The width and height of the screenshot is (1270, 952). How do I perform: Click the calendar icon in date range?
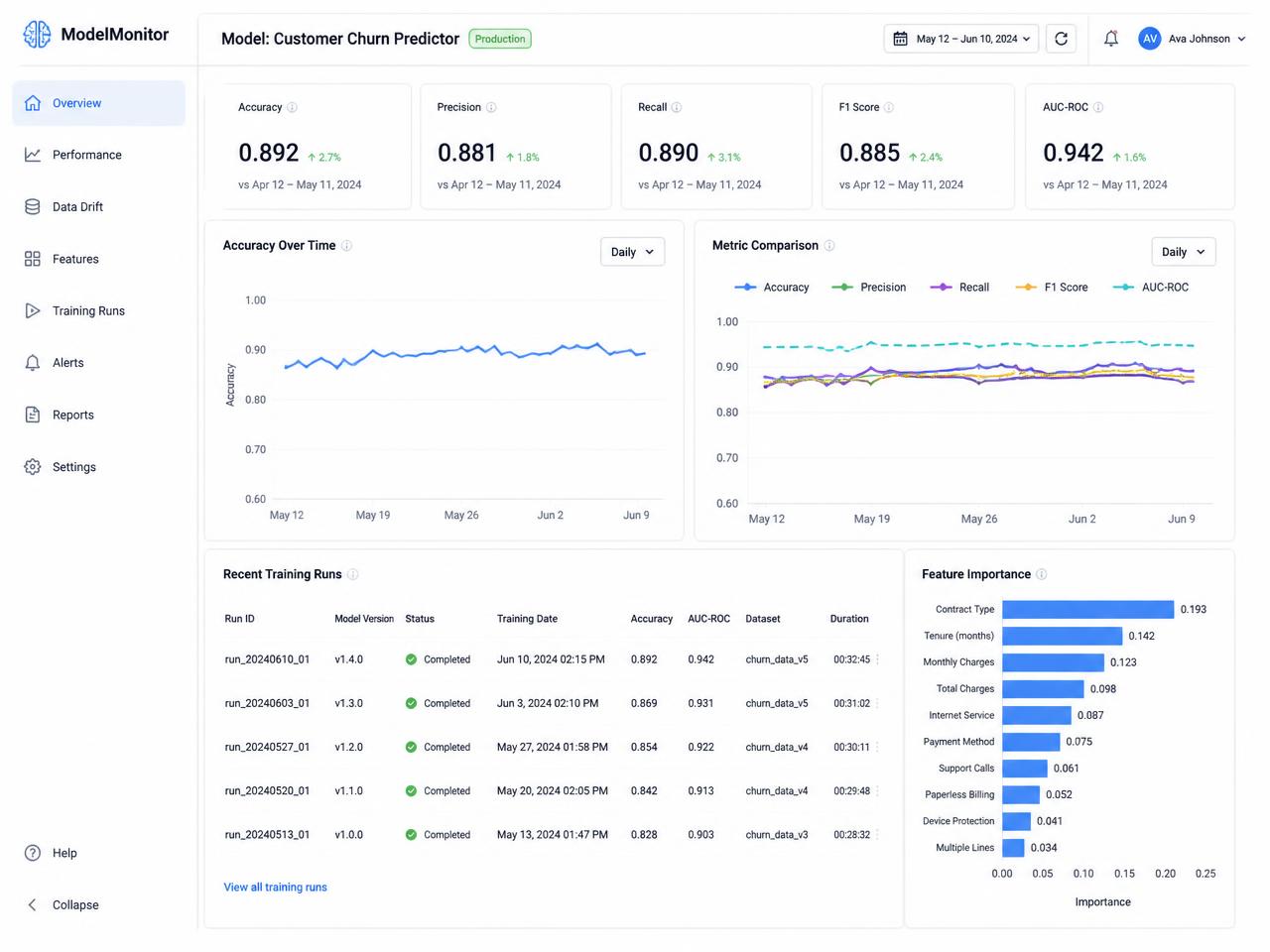[x=901, y=39]
